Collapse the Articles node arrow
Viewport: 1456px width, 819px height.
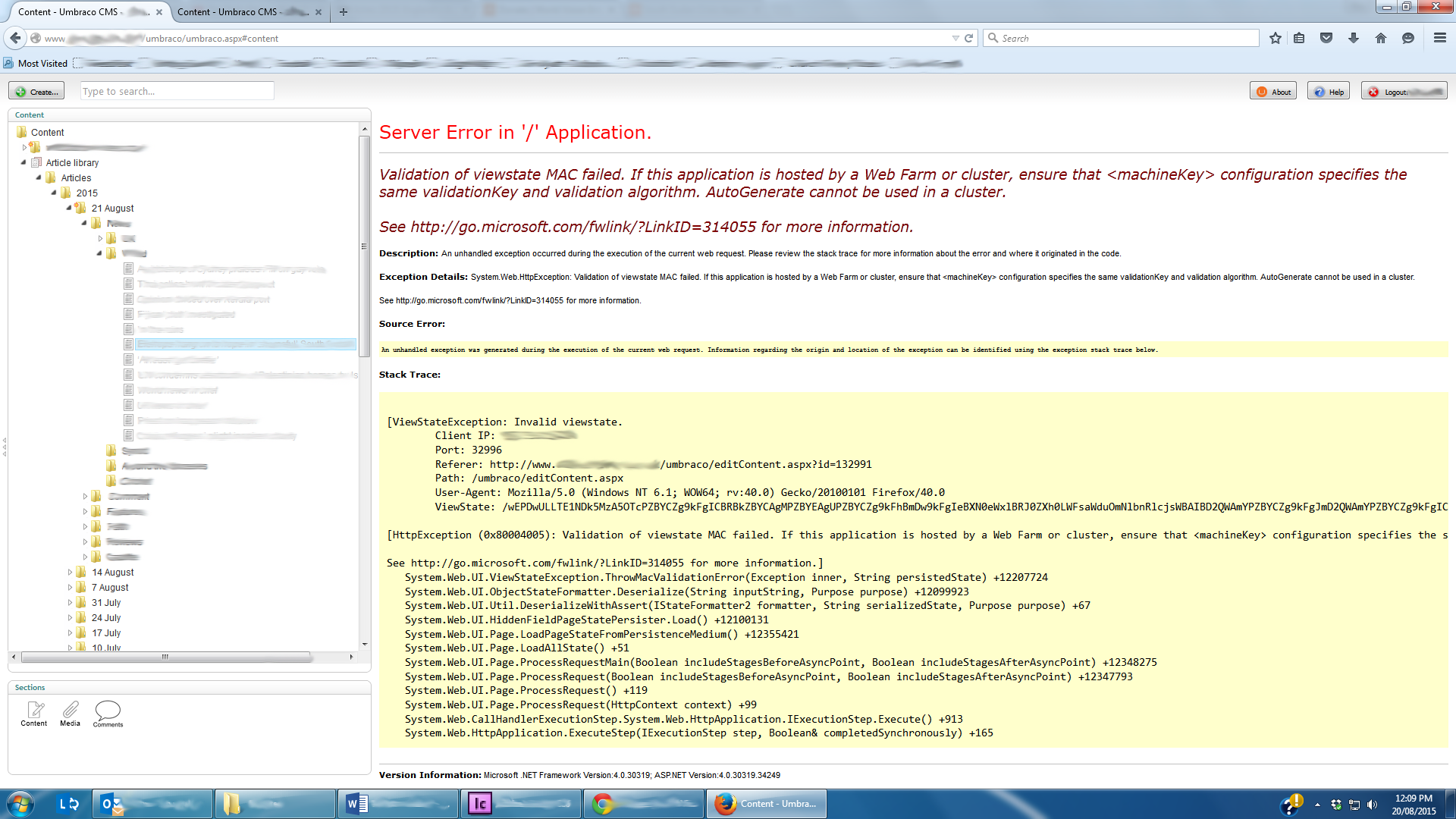click(39, 177)
